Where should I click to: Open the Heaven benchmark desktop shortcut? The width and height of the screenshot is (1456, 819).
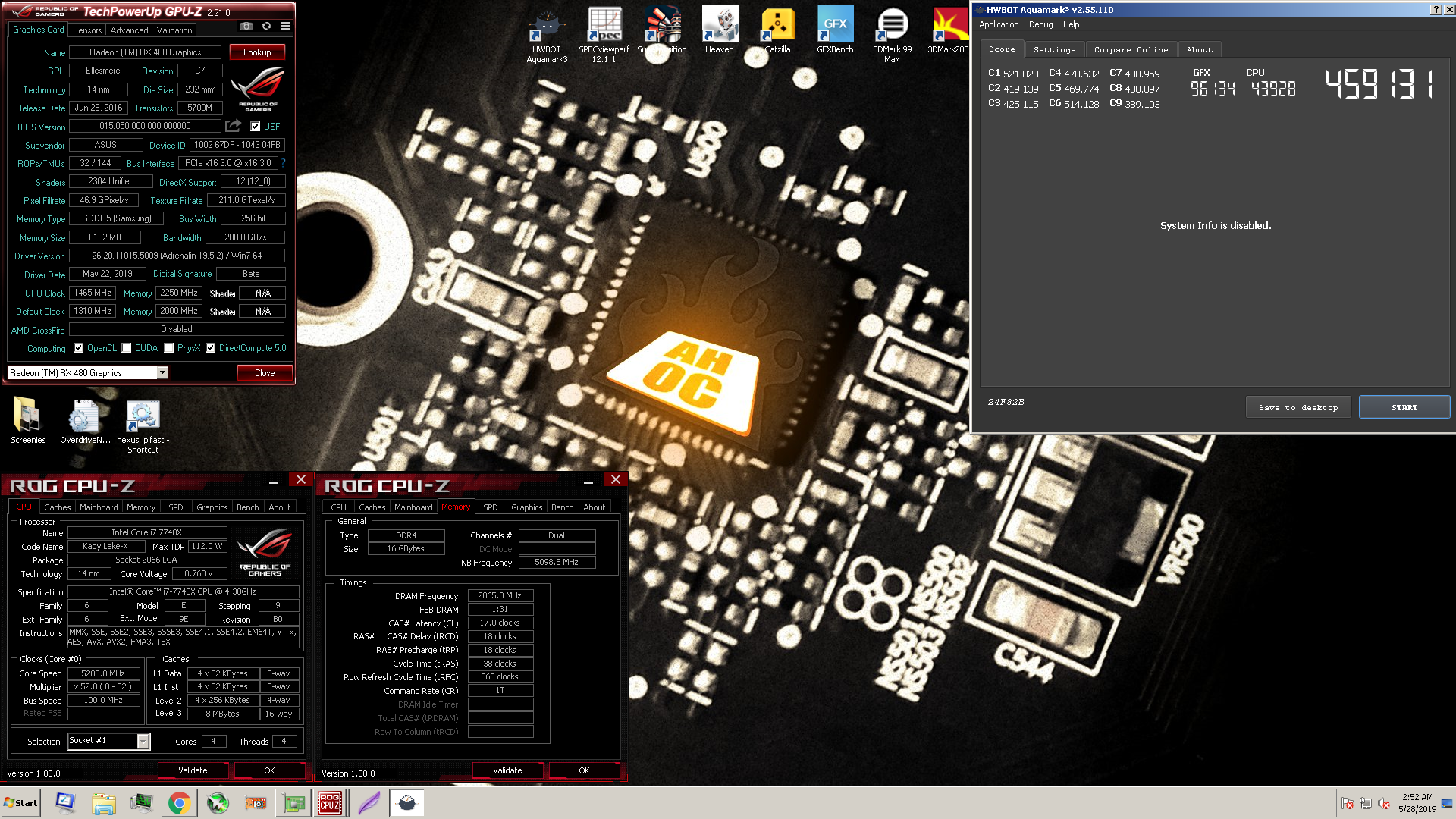pos(720,30)
